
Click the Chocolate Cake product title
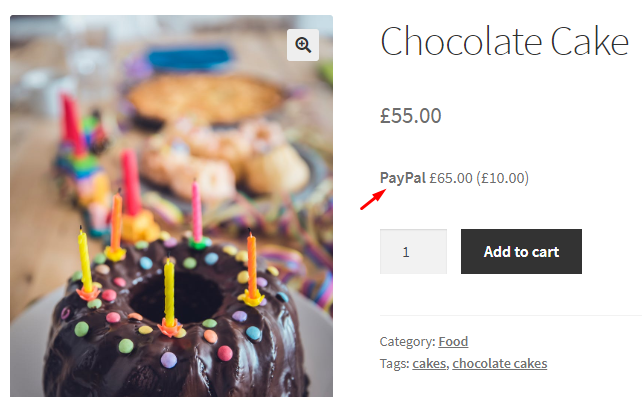pyautogui.click(x=504, y=41)
